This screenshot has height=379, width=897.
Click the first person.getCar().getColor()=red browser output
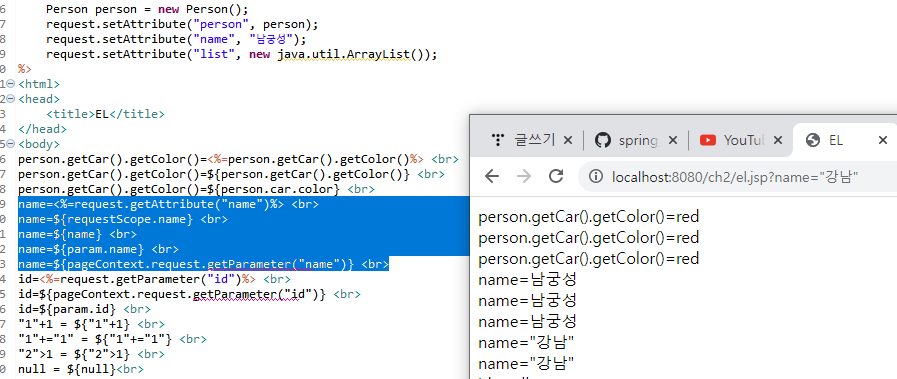(589, 217)
